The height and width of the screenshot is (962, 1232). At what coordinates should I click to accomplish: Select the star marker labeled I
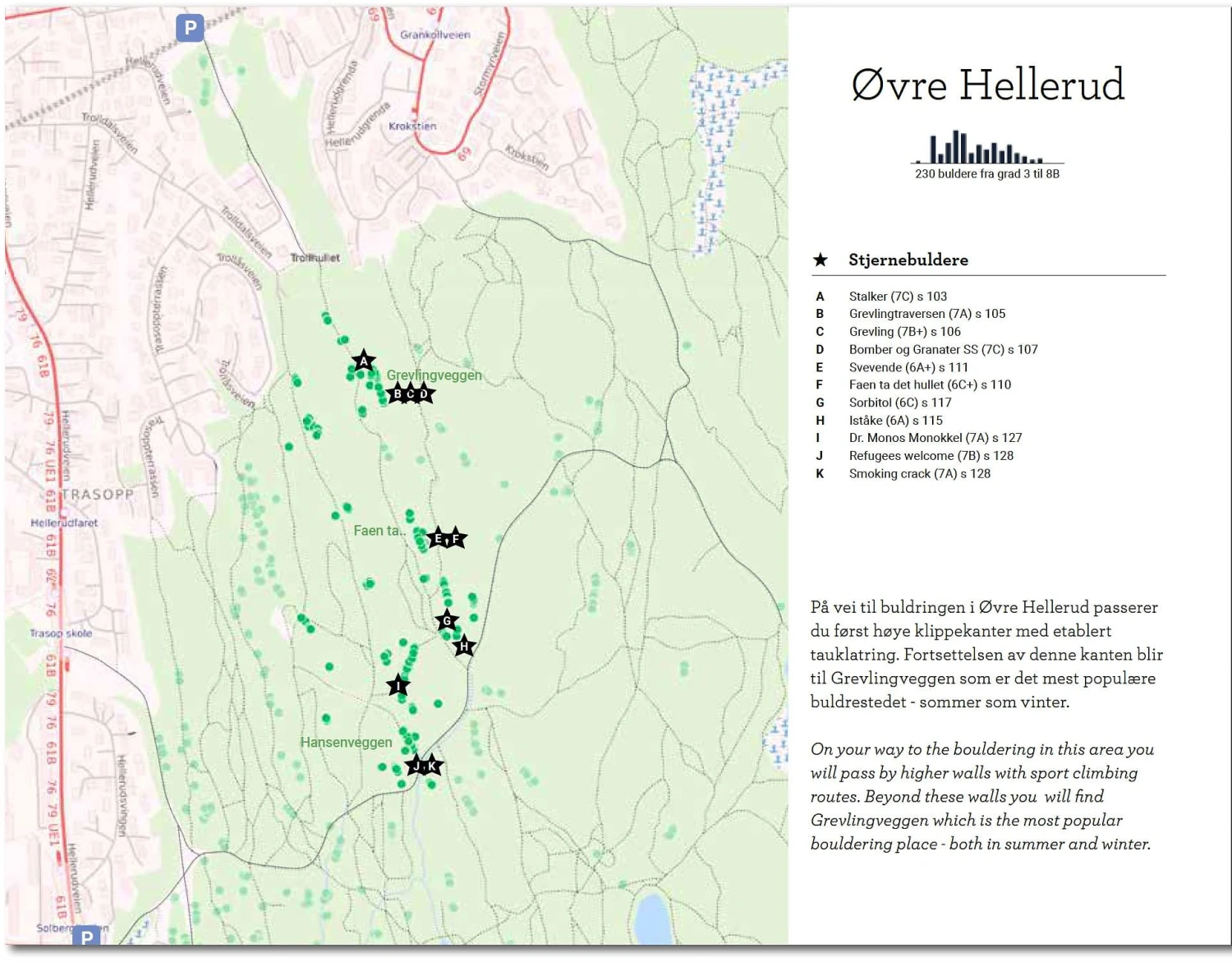[x=398, y=686]
